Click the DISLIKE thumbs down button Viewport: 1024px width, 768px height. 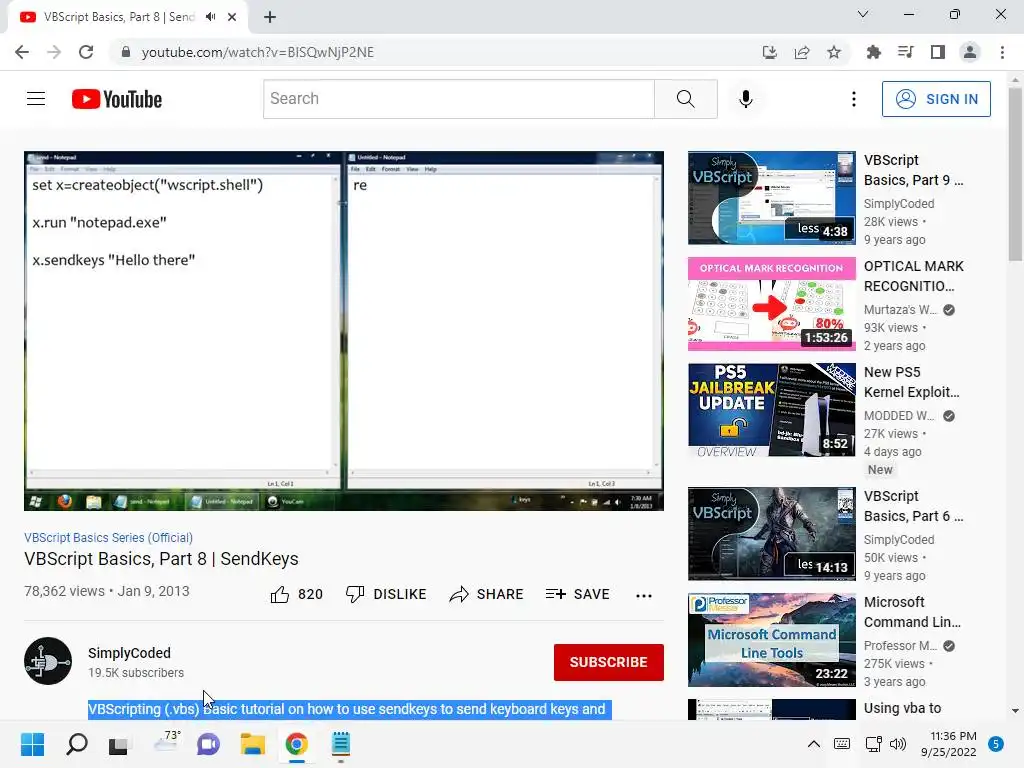[x=386, y=594]
